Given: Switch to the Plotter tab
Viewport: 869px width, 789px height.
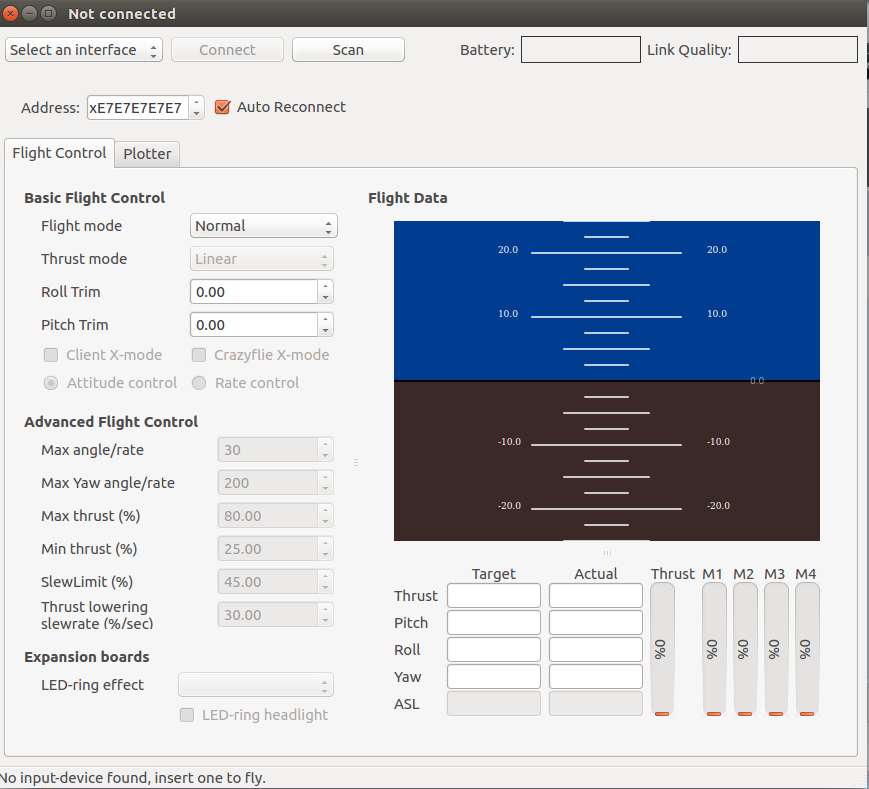Looking at the screenshot, I should click(147, 154).
